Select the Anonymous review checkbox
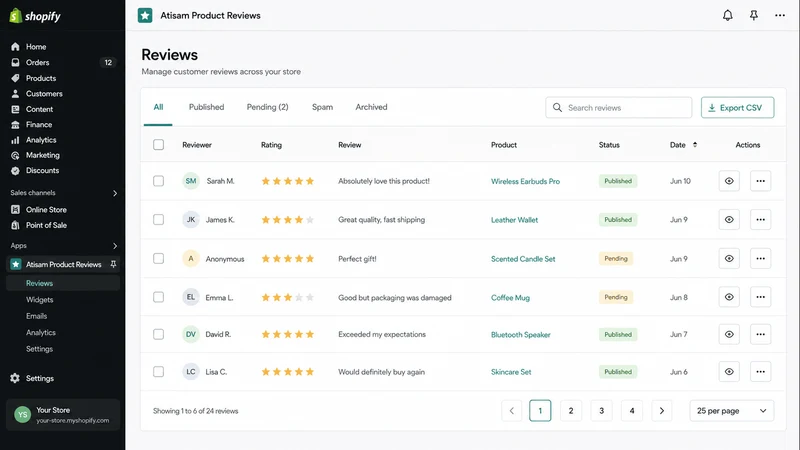 click(x=159, y=258)
